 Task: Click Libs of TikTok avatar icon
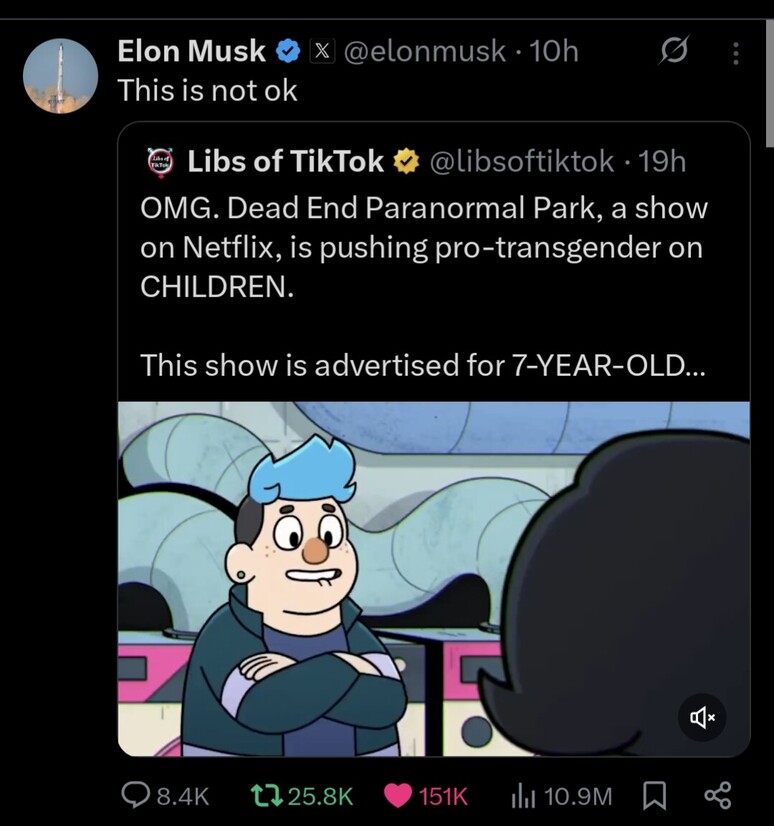coord(160,161)
